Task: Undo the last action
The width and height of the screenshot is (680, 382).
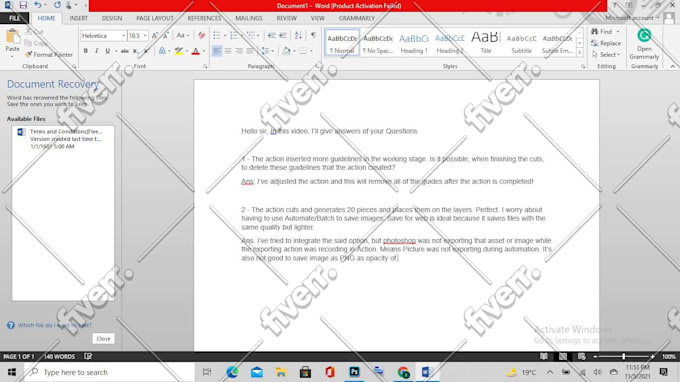Action: [38, 5]
